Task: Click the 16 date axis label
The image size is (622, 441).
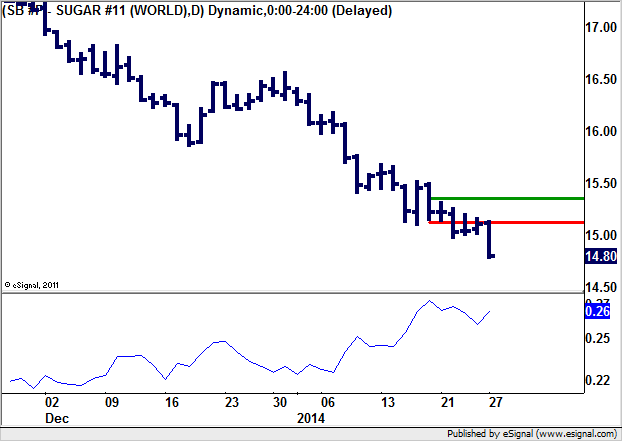Action: click(172, 403)
